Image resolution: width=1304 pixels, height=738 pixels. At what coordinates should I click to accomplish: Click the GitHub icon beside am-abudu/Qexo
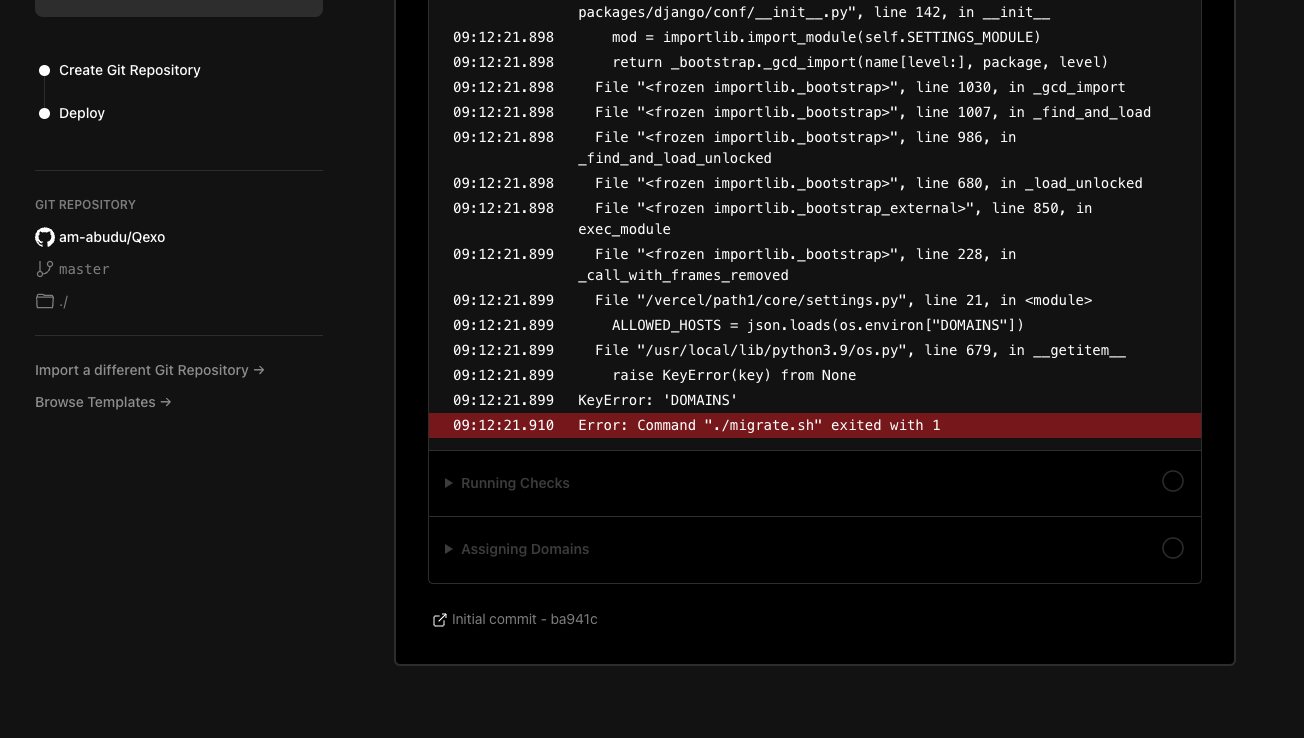click(45, 237)
